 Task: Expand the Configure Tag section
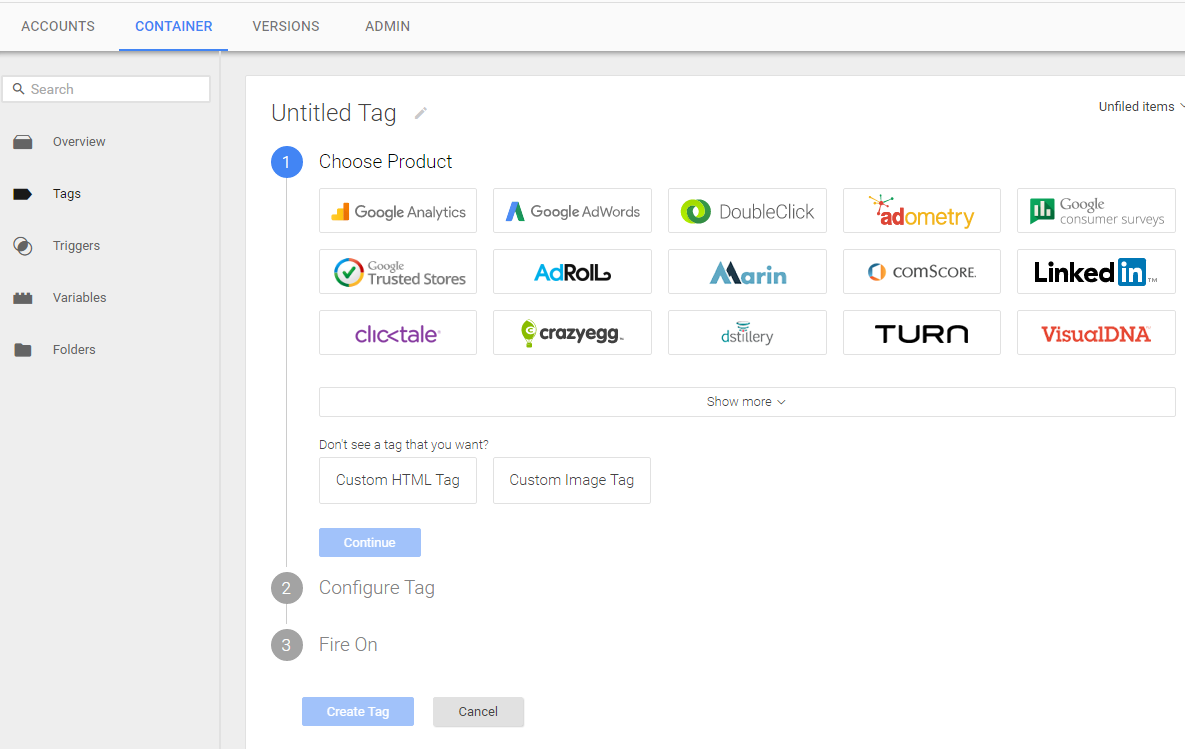376,588
